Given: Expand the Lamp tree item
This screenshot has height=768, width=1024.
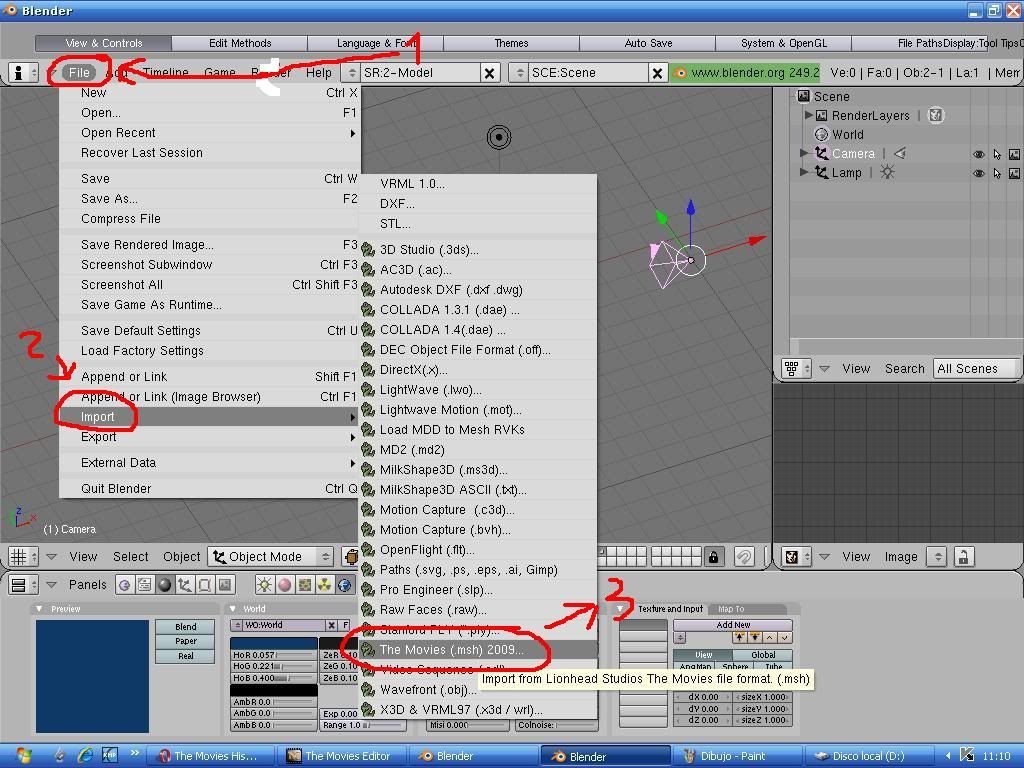Looking at the screenshot, I should click(804, 172).
